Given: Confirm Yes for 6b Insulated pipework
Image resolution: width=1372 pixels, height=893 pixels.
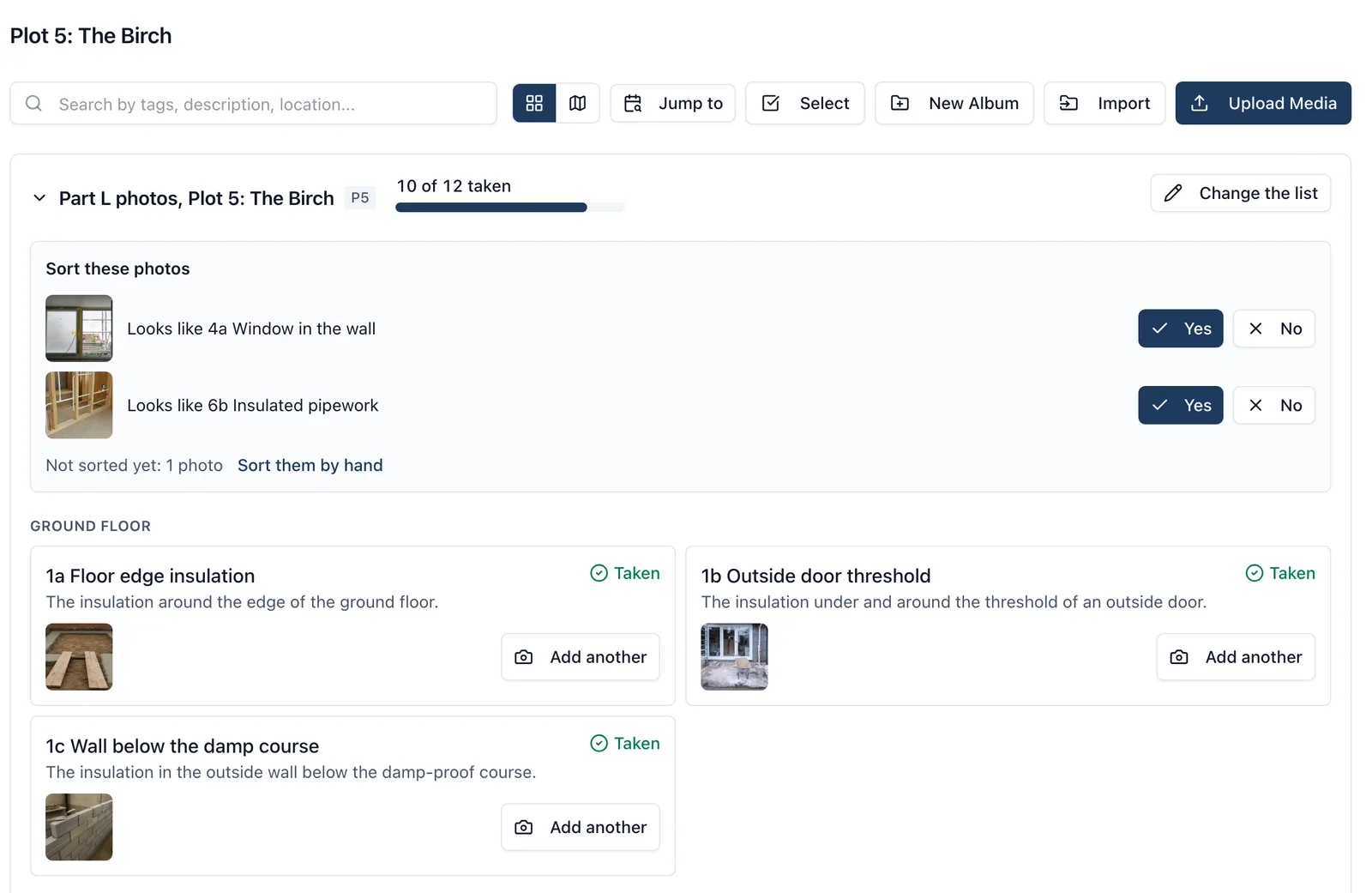Looking at the screenshot, I should 1181,405.
